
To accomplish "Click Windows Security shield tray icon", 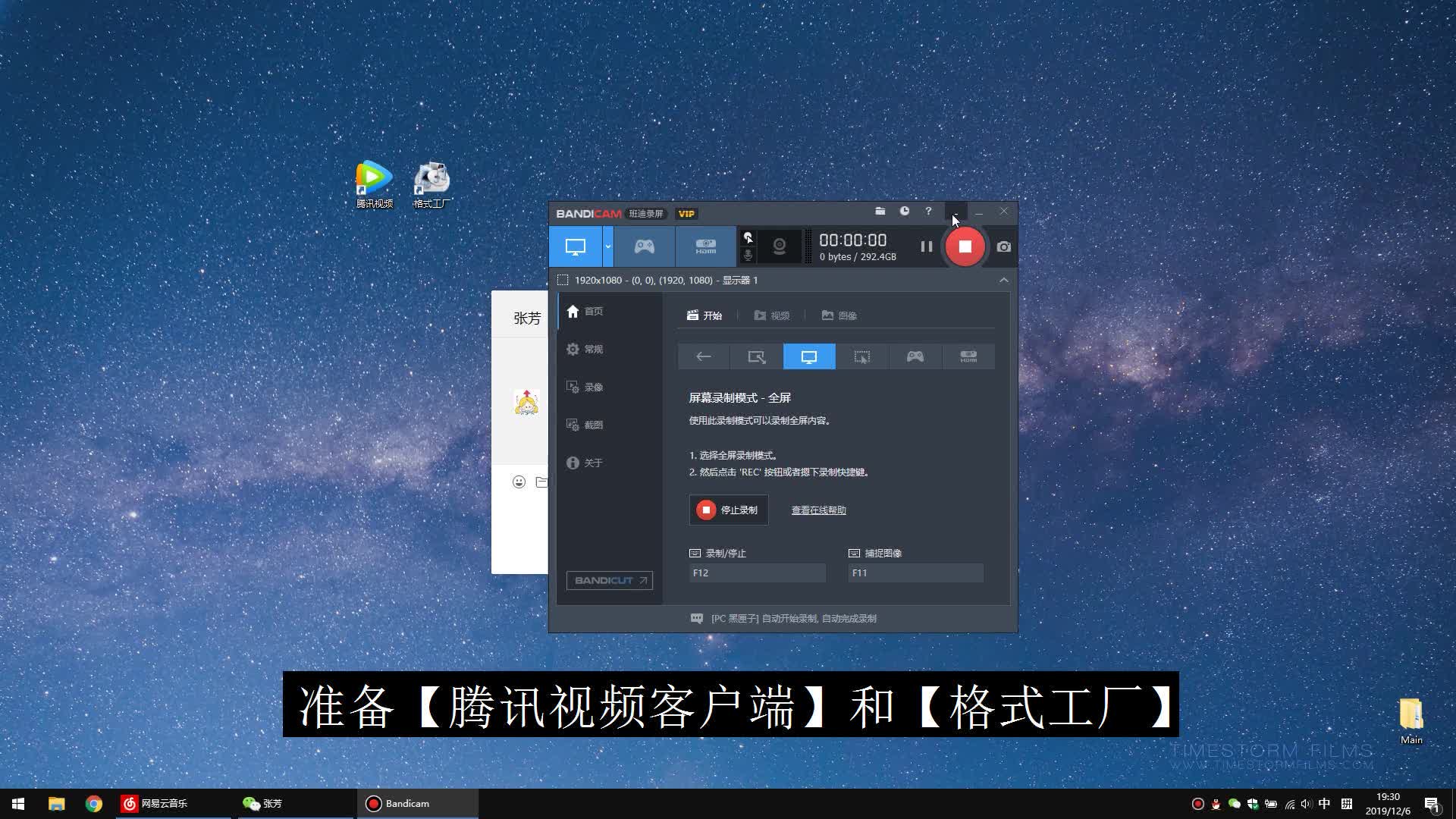I will 1253,804.
